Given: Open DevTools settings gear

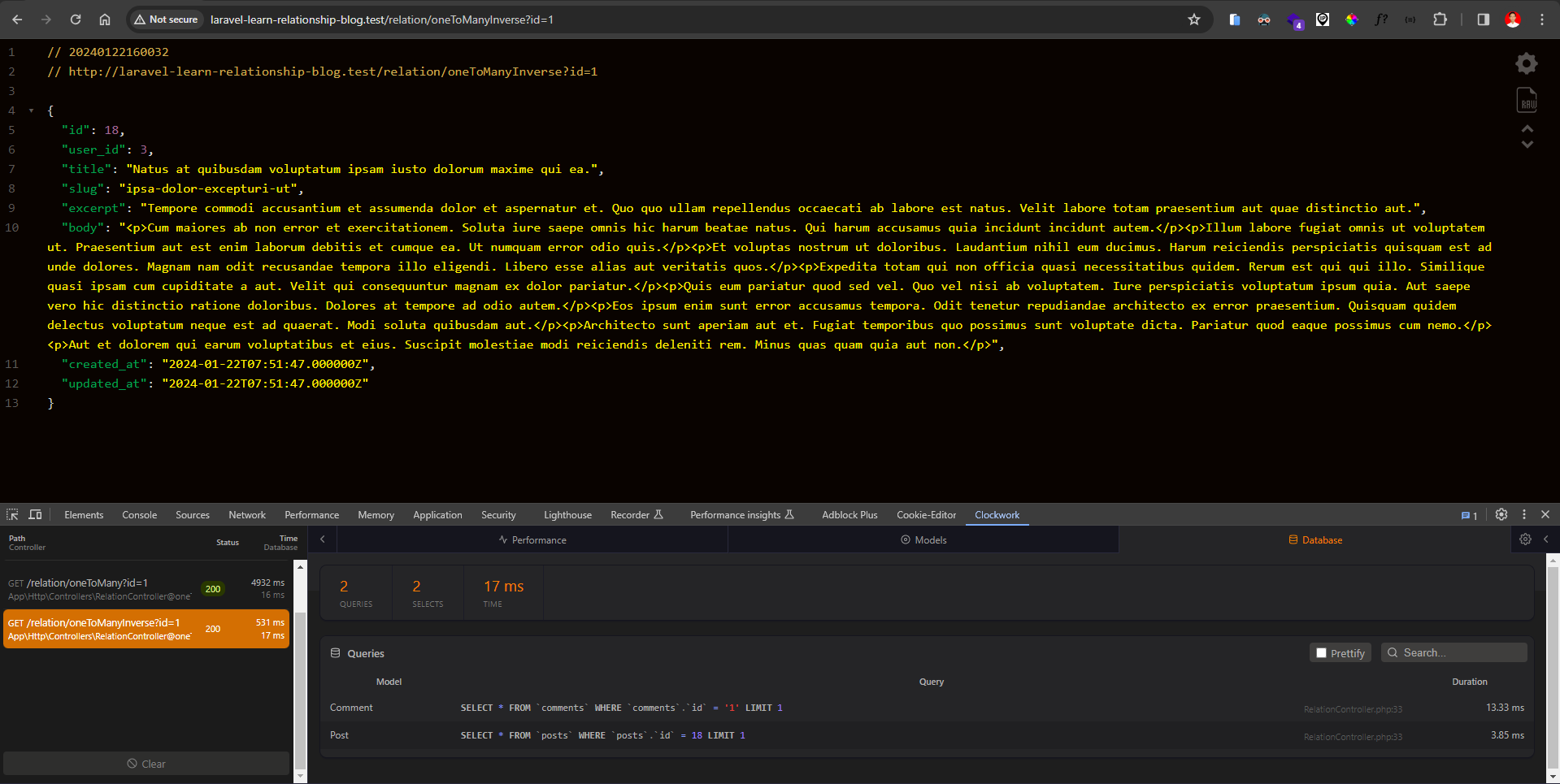Looking at the screenshot, I should click(x=1501, y=514).
